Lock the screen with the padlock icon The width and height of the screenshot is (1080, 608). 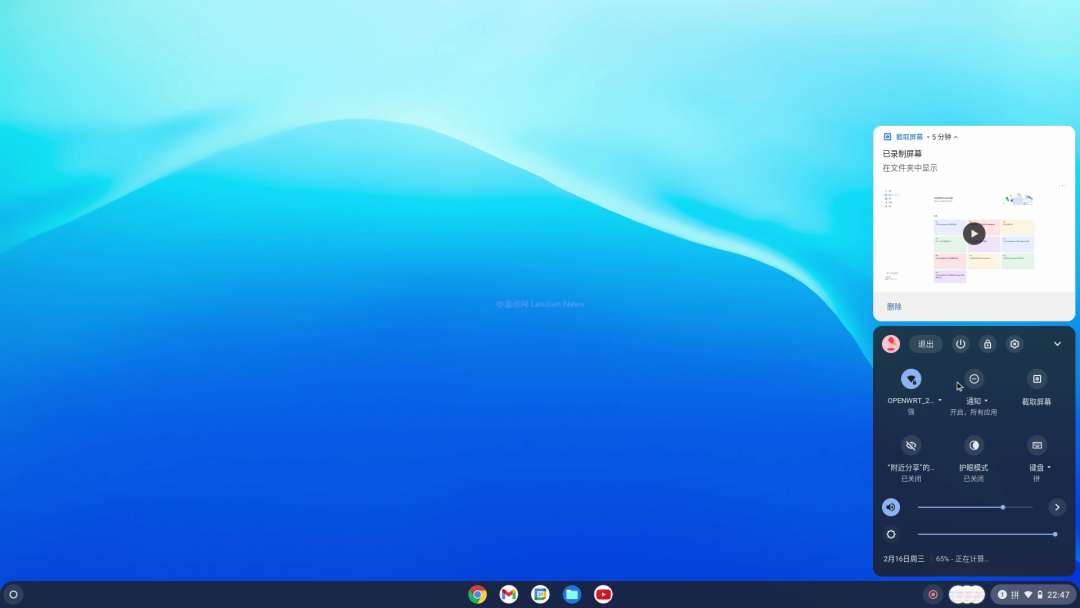point(988,344)
